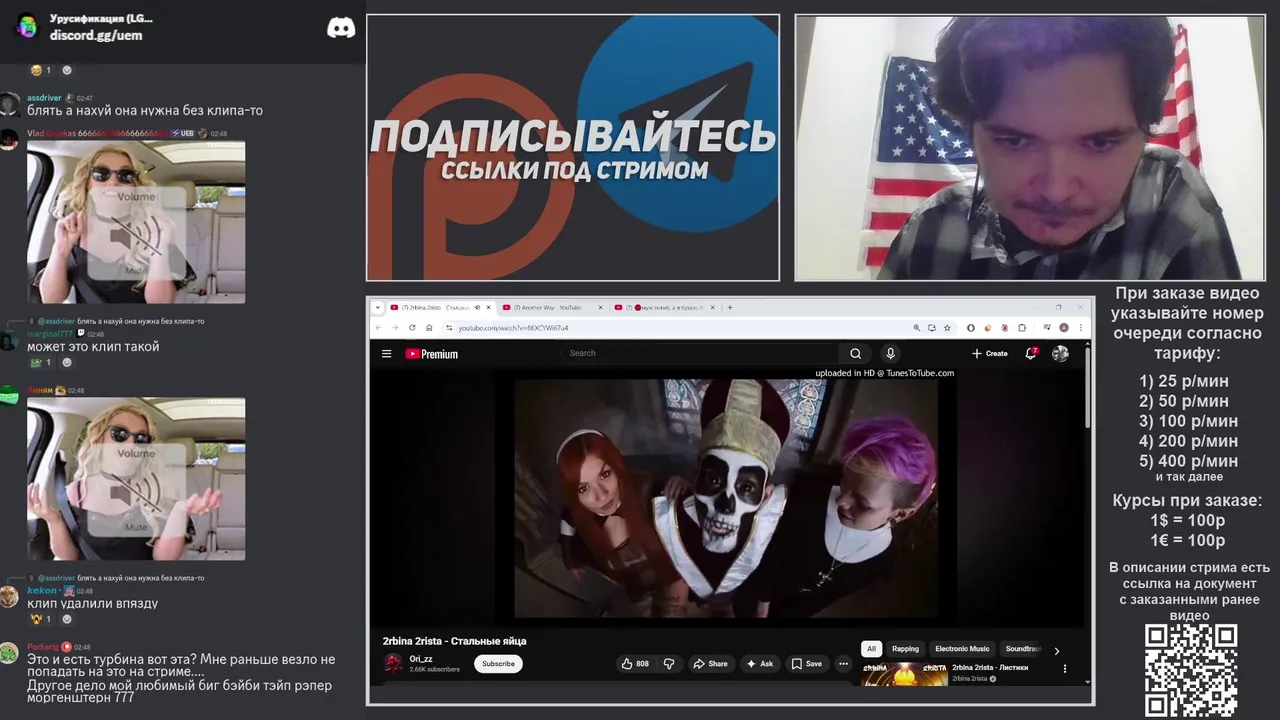This screenshot has width=1280, height=720.
Task: Click the browser forward arrow
Action: [x=395, y=327]
